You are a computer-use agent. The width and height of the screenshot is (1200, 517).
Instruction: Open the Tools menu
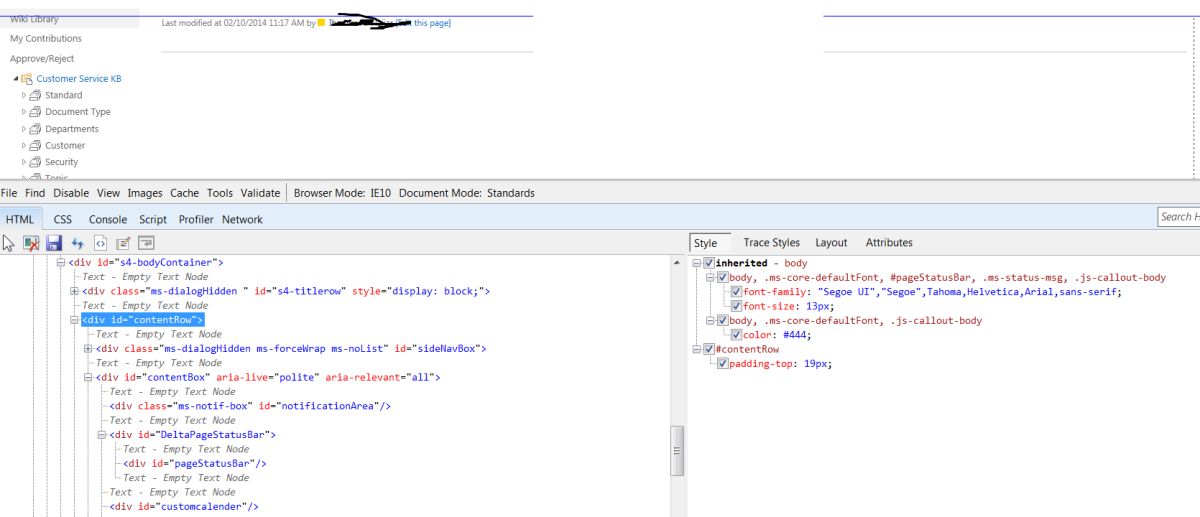click(220, 193)
